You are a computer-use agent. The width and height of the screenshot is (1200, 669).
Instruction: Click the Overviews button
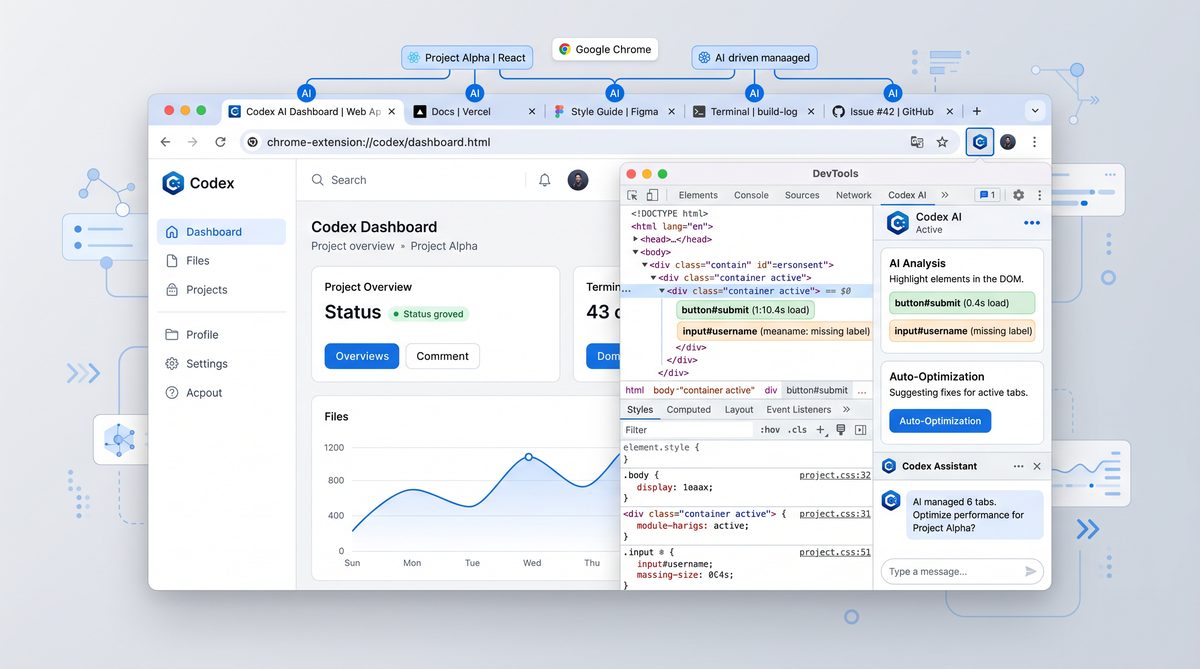pos(362,356)
